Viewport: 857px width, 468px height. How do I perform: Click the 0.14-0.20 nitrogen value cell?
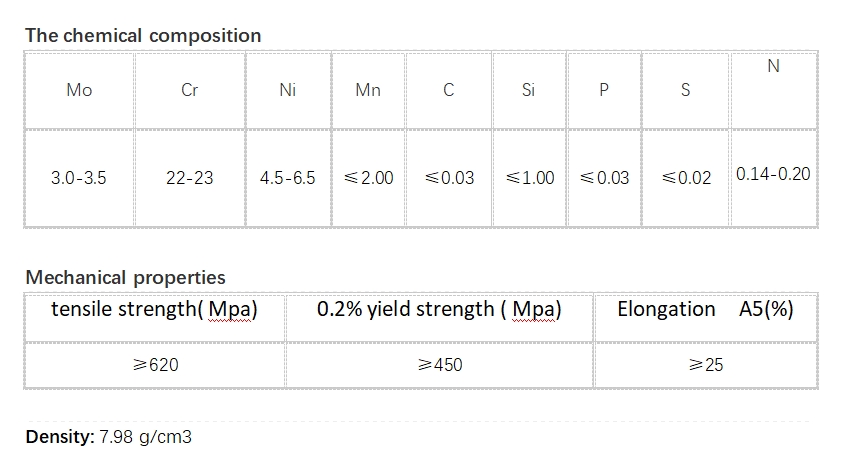[773, 178]
